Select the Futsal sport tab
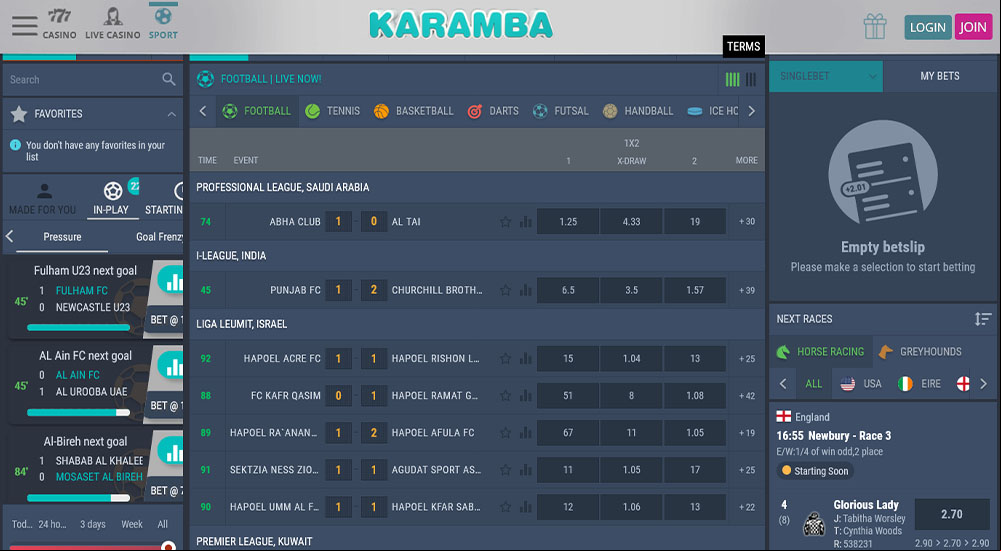Viewport: 1001px width, 551px height. pos(561,111)
